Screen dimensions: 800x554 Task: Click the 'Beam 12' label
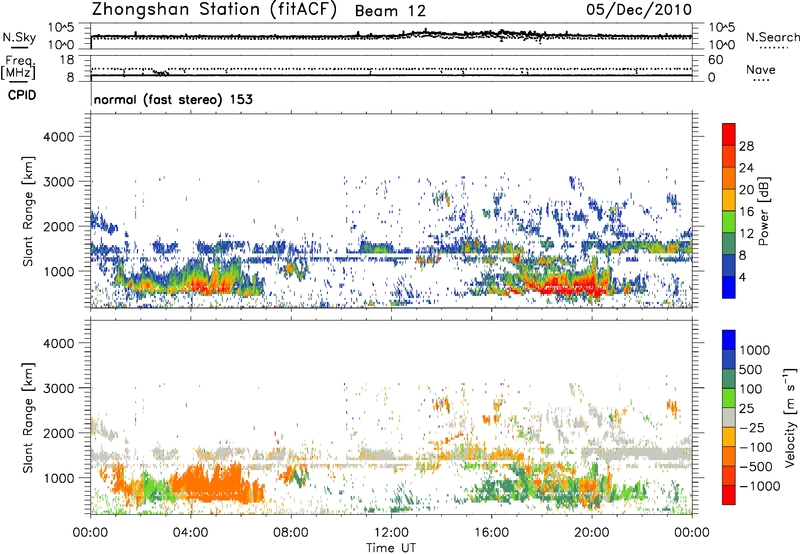click(390, 11)
